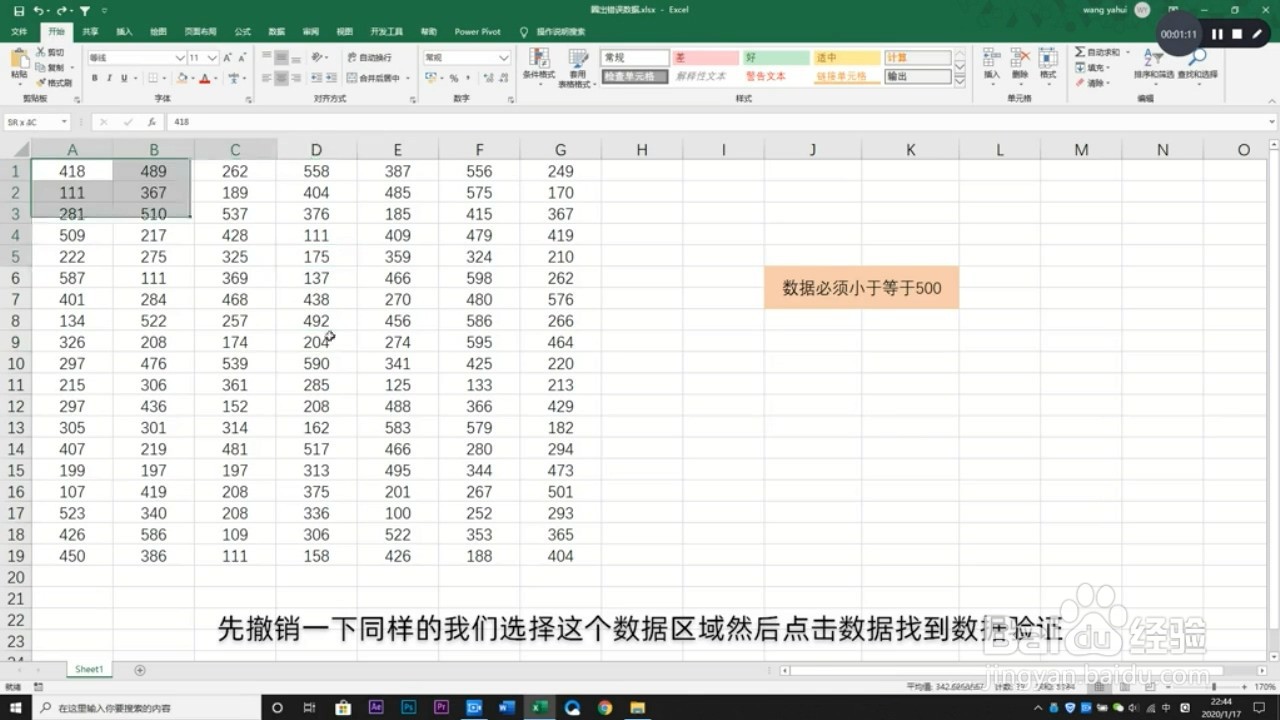Apply the 检查单元格 cell style
Screen dimensions: 1280x720
click(636, 76)
